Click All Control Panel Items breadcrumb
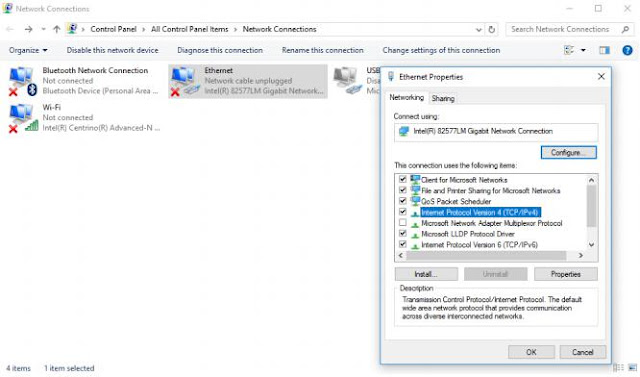 [x=189, y=29]
